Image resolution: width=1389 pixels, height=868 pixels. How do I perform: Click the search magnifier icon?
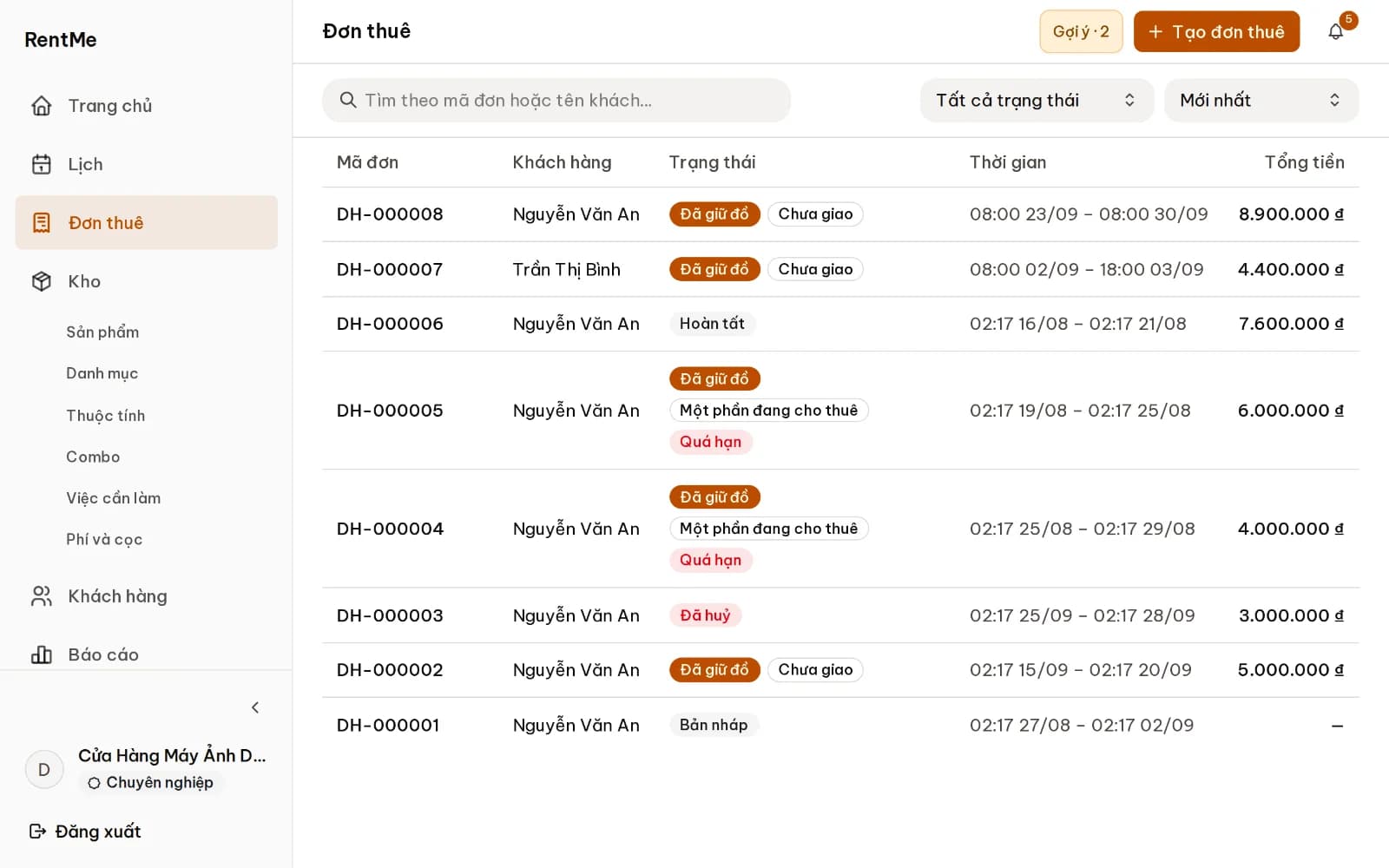(348, 100)
